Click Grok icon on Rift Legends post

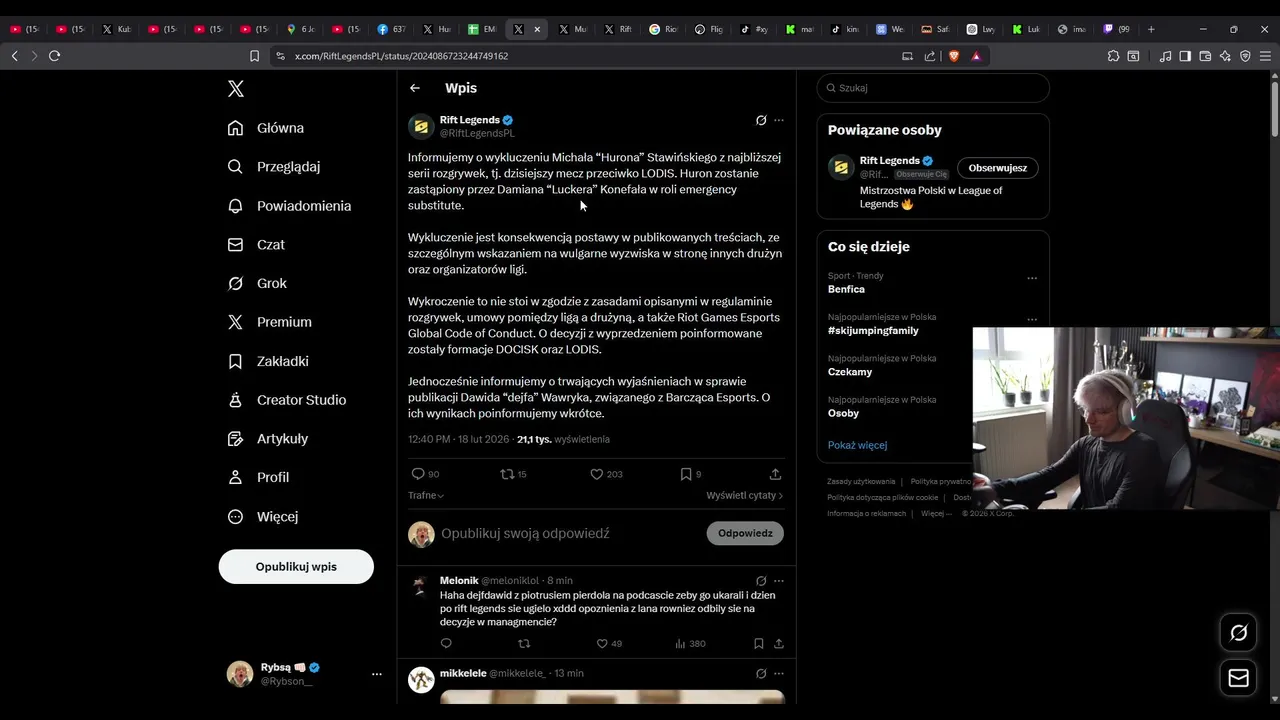pos(761,120)
